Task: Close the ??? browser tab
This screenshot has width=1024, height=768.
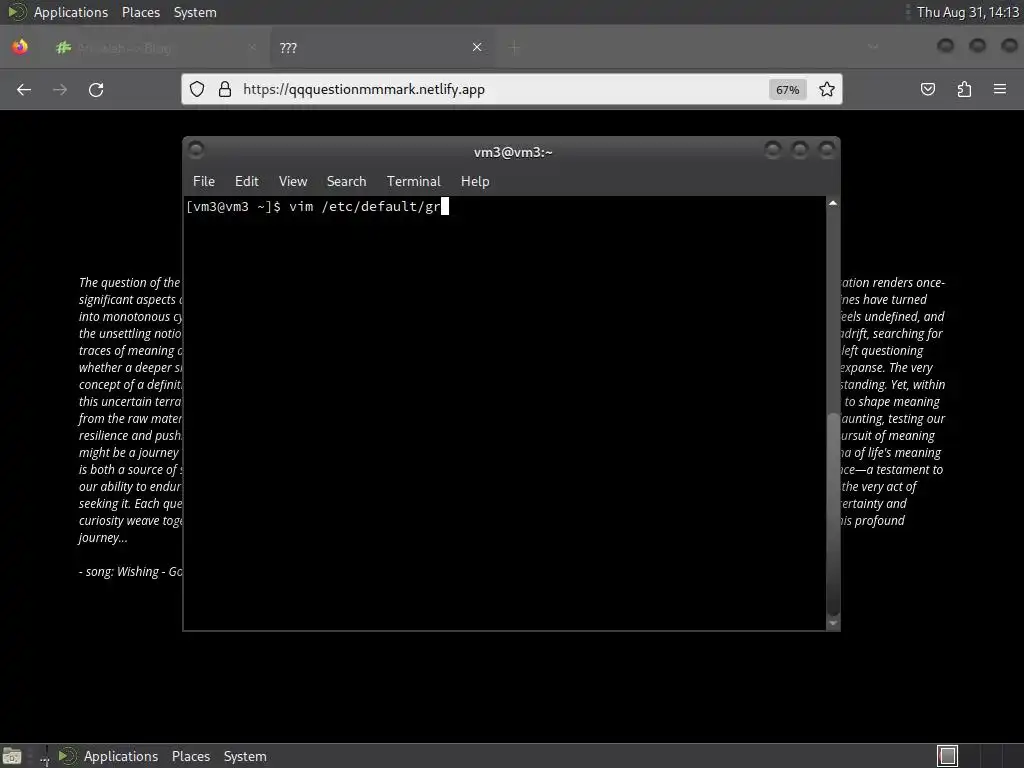Action: pyautogui.click(x=477, y=47)
